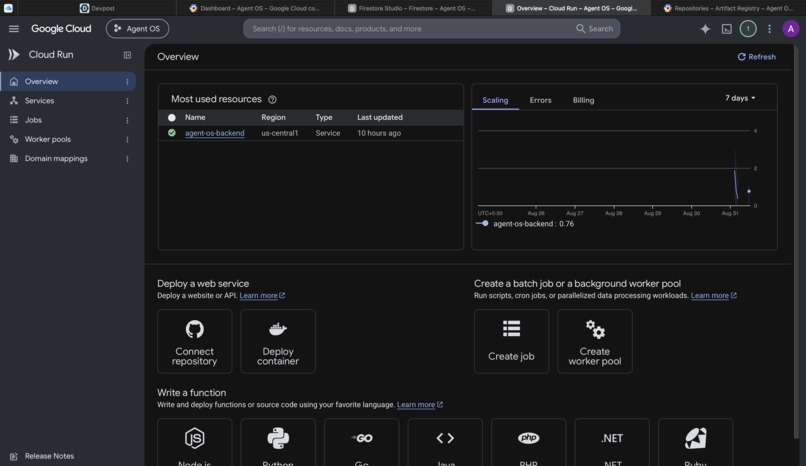
Task: Switch to the Scaling tab
Action: click(x=495, y=100)
